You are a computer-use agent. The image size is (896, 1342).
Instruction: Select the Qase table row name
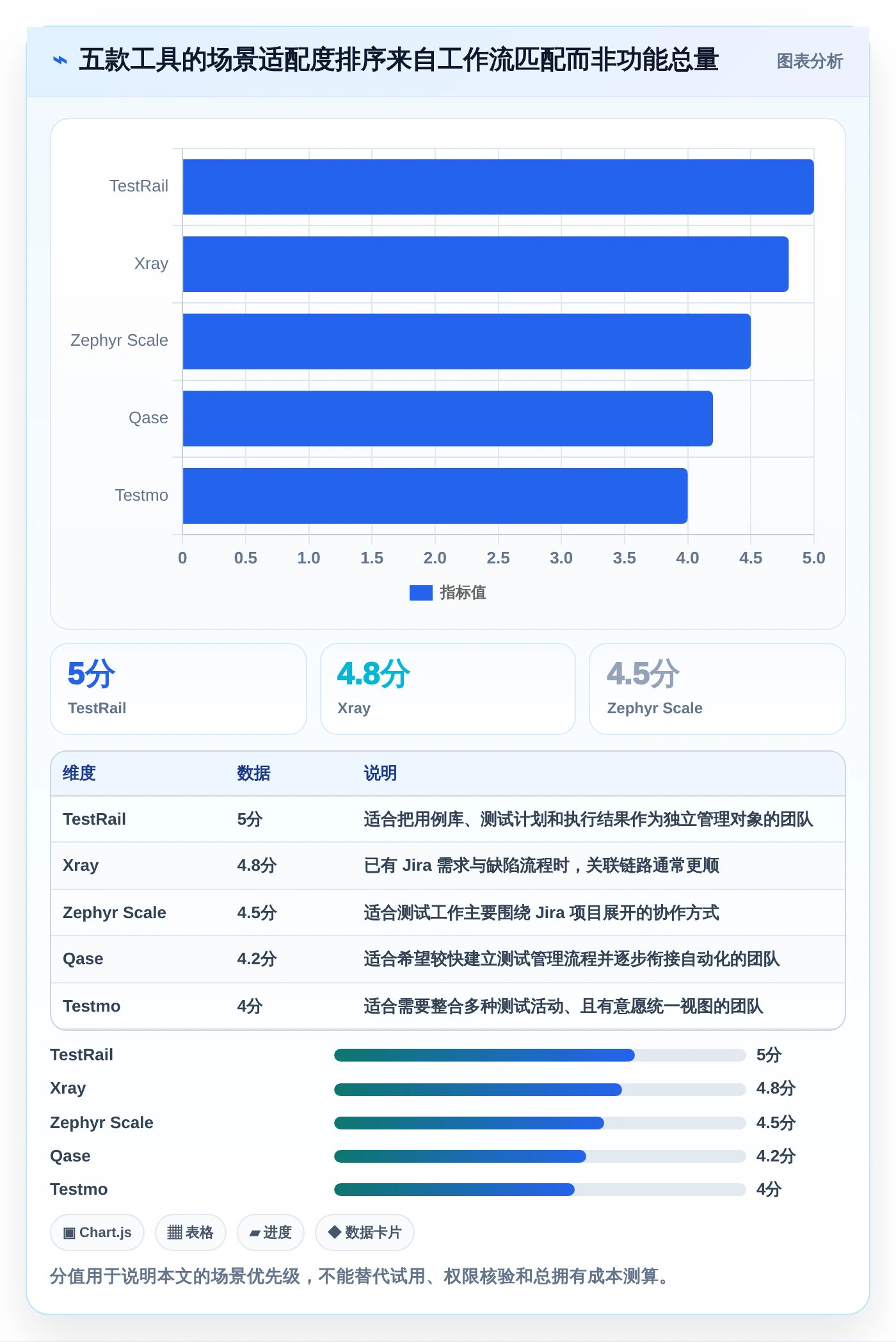(x=83, y=958)
